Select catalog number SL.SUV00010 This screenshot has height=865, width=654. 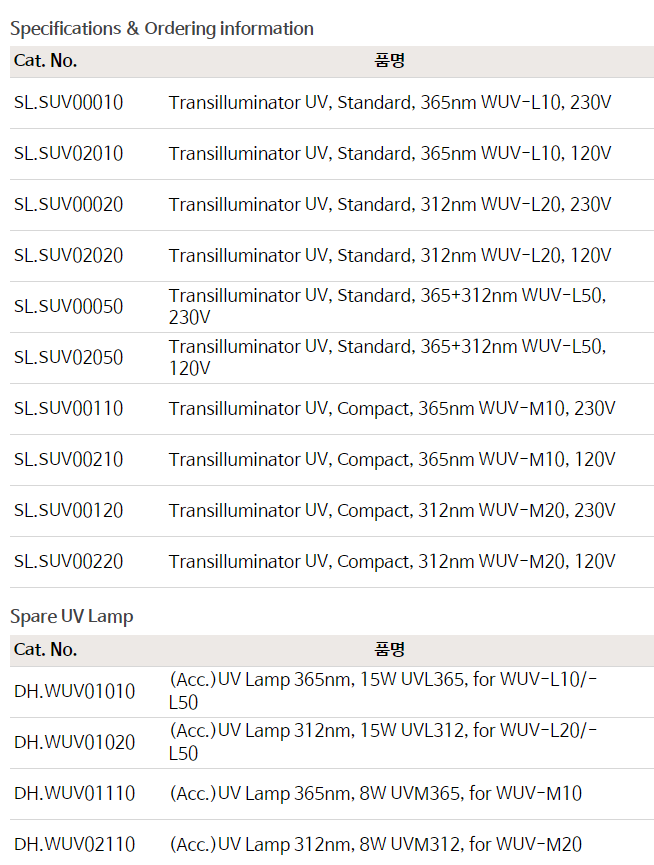click(68, 103)
